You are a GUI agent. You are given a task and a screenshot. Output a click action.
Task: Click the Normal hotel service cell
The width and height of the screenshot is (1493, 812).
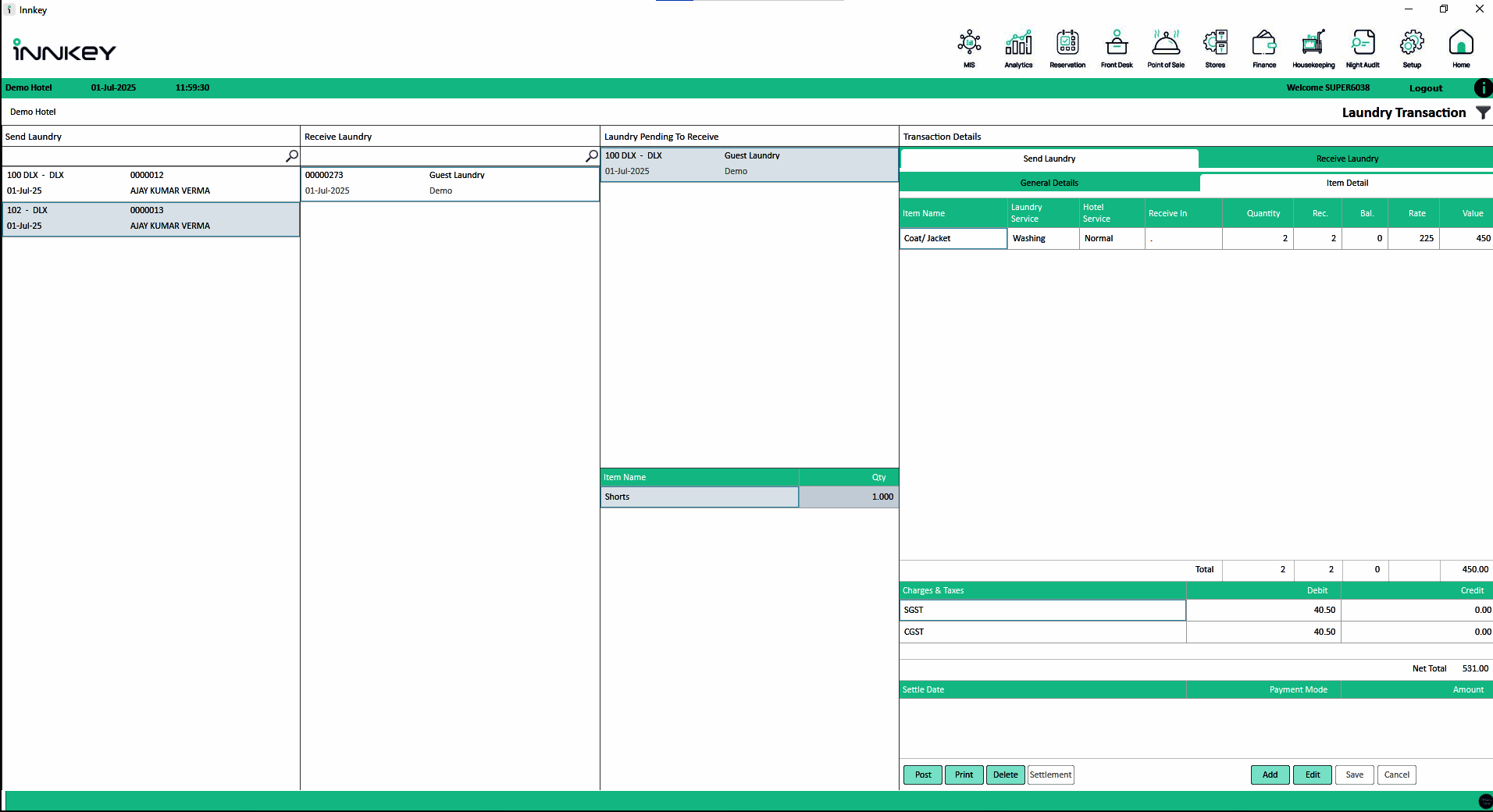(1112, 238)
